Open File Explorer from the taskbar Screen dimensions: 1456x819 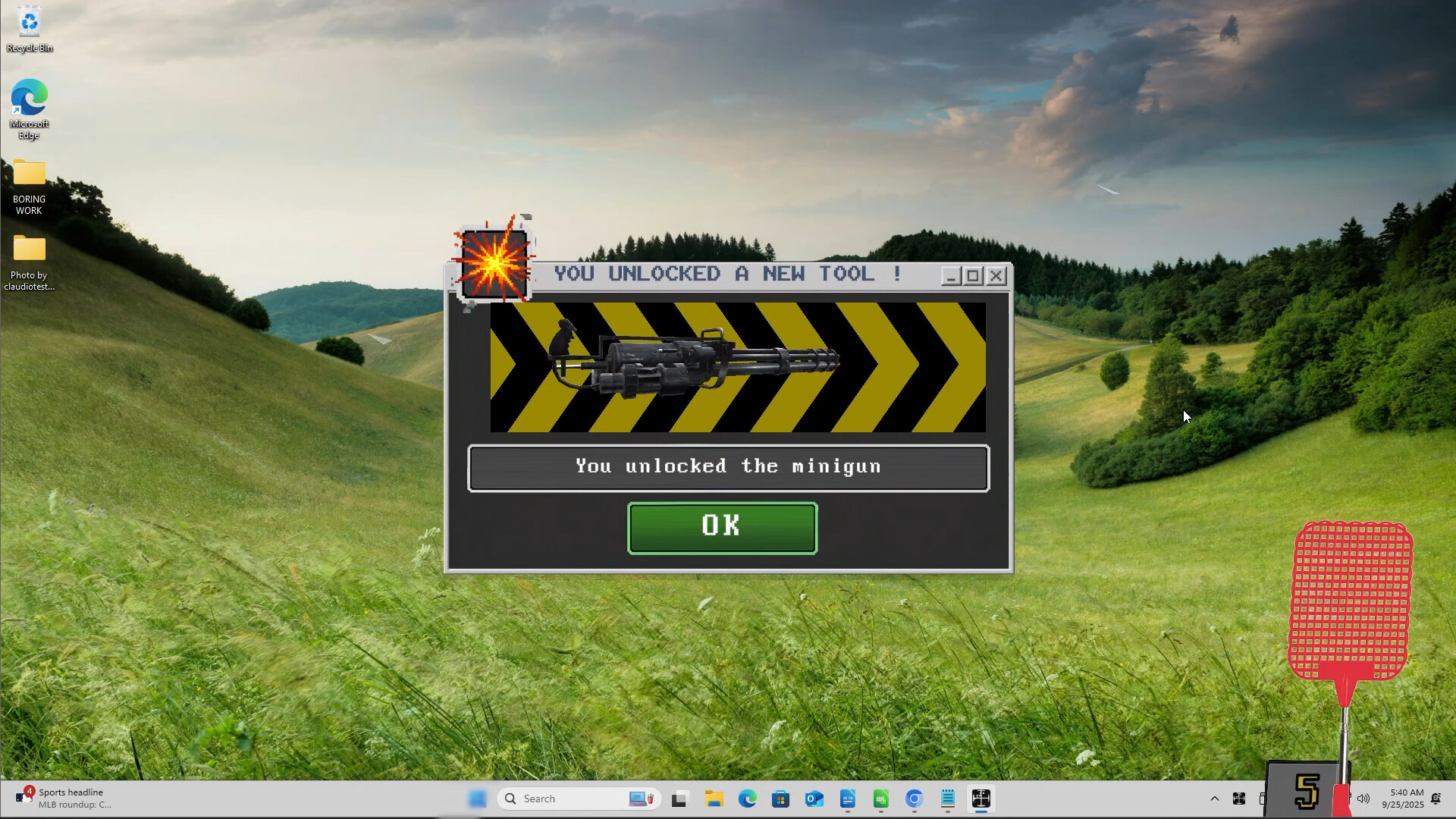click(714, 799)
